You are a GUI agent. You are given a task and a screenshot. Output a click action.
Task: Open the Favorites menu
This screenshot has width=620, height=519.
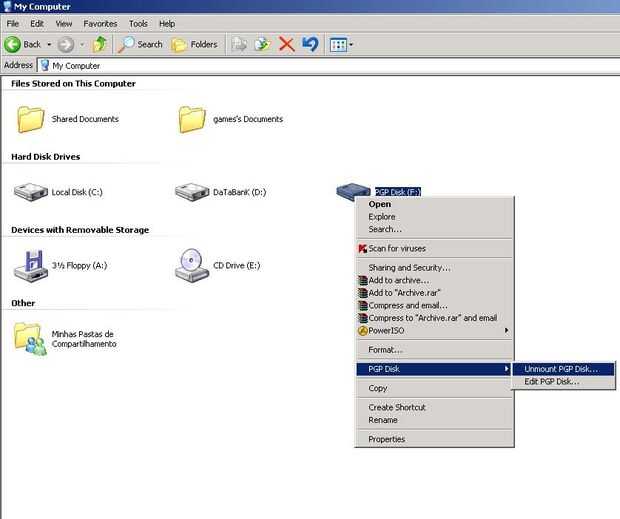coord(100,24)
